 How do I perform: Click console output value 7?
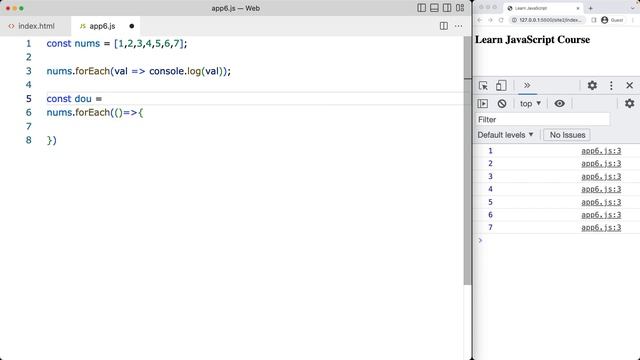click(490, 228)
